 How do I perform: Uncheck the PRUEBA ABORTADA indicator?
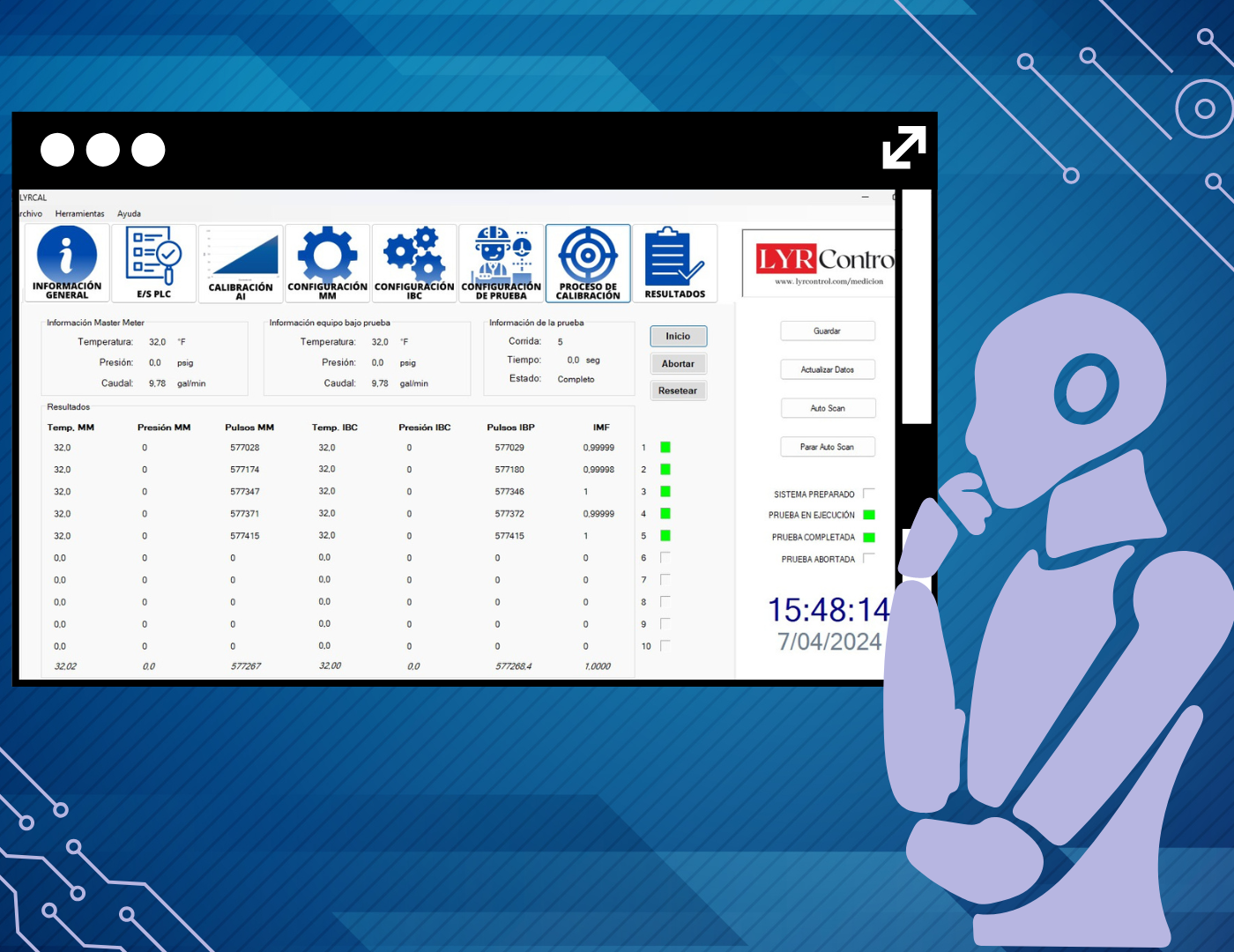click(869, 559)
